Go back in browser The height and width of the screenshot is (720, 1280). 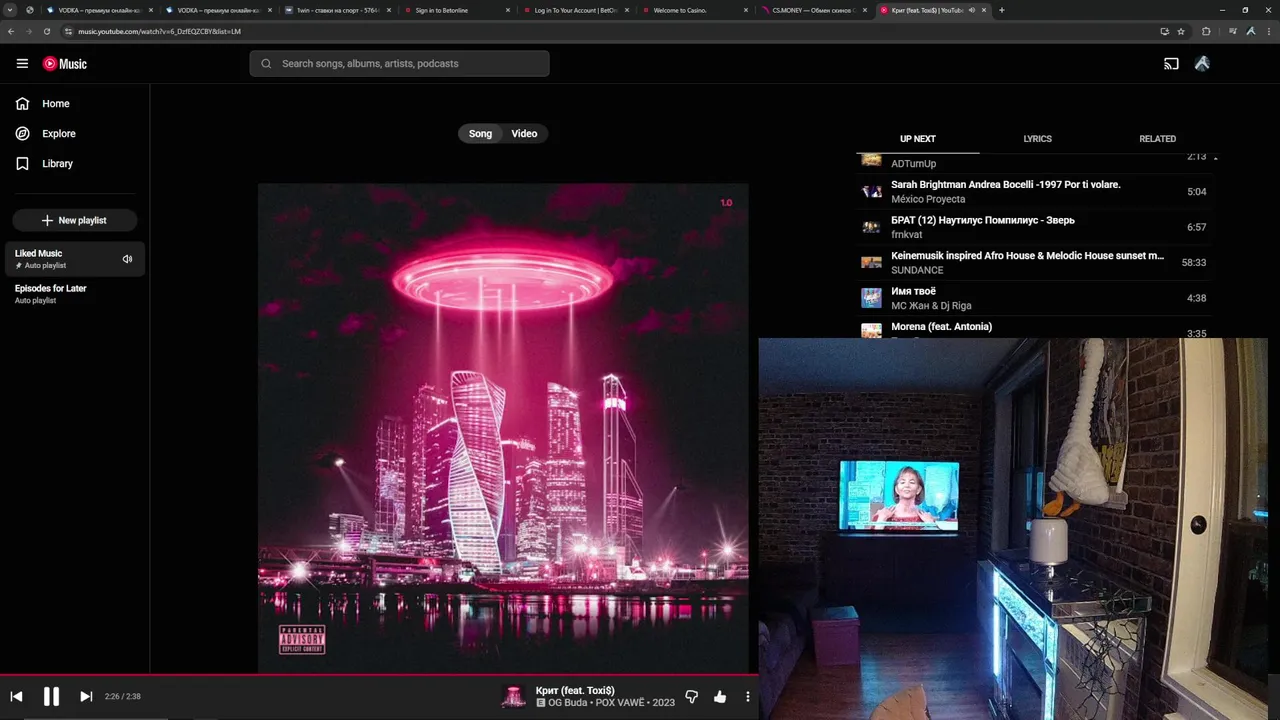pos(11,31)
